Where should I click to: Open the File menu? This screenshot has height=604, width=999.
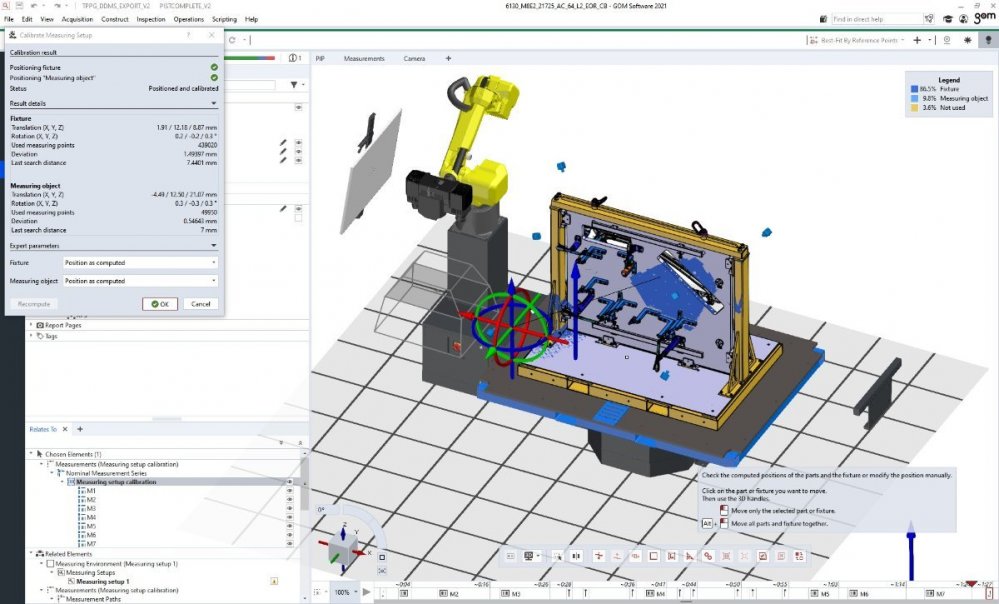coord(9,19)
